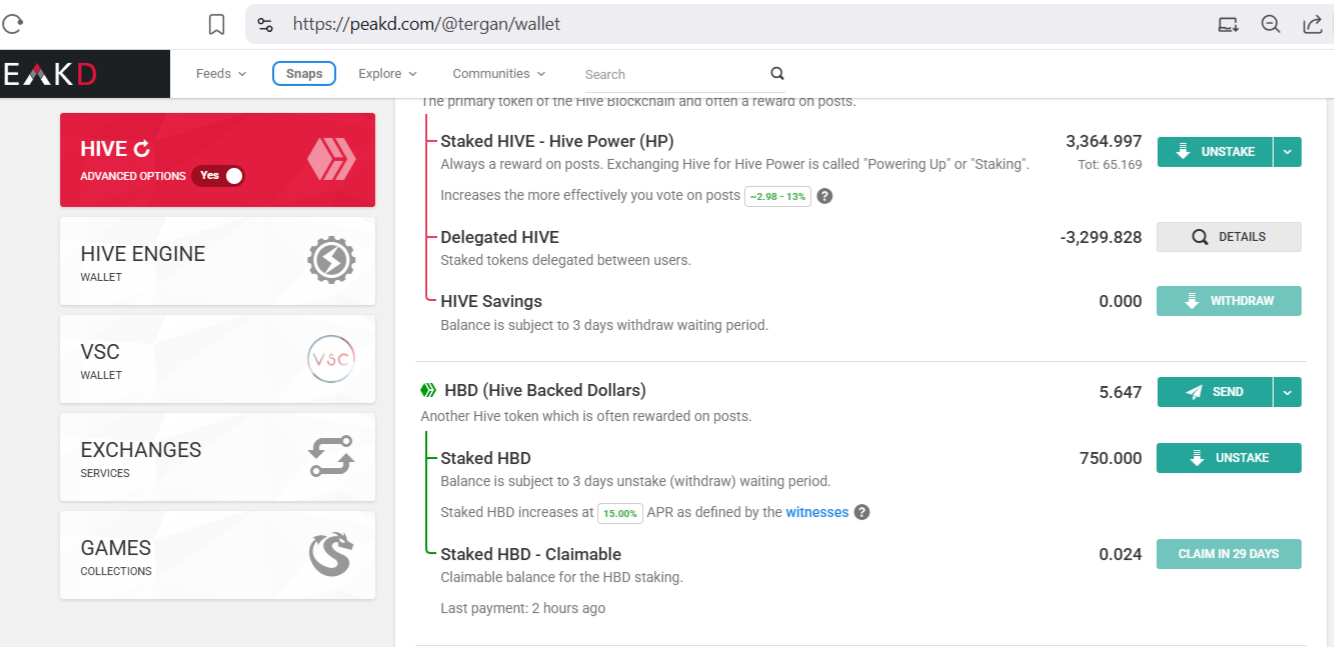Click the Staked HBD - Claimable heading
The width and height of the screenshot is (1334, 647).
pyautogui.click(x=531, y=554)
